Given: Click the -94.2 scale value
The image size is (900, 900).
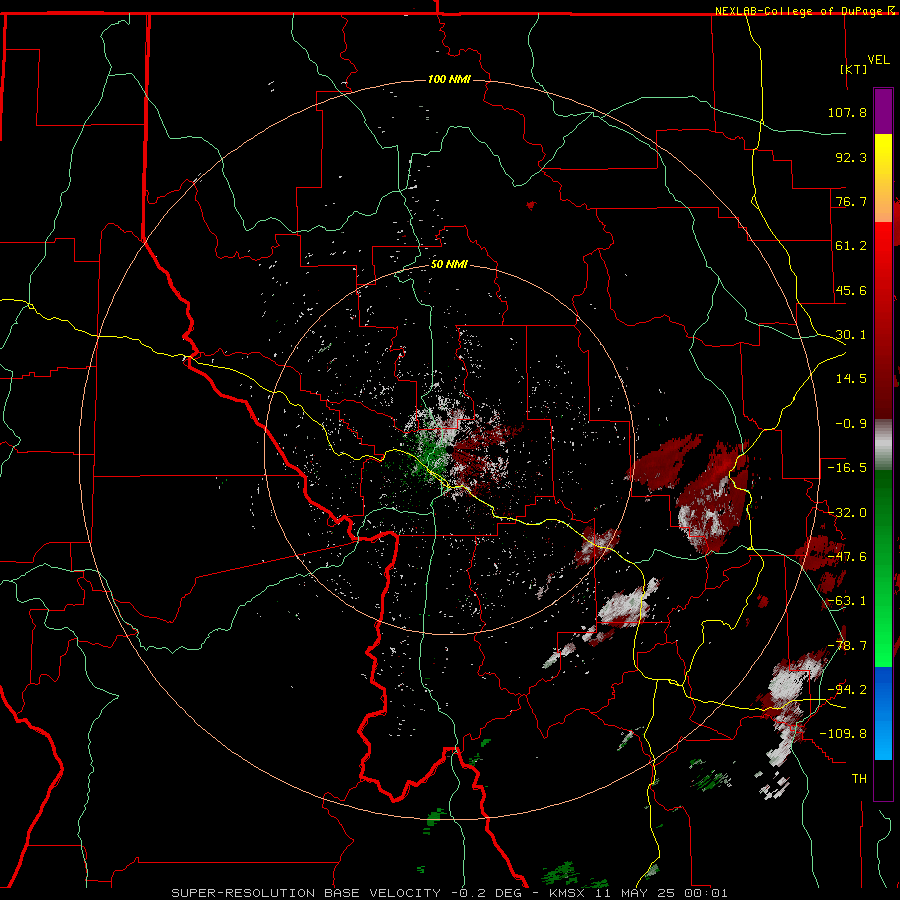Looking at the screenshot, I should (847, 689).
